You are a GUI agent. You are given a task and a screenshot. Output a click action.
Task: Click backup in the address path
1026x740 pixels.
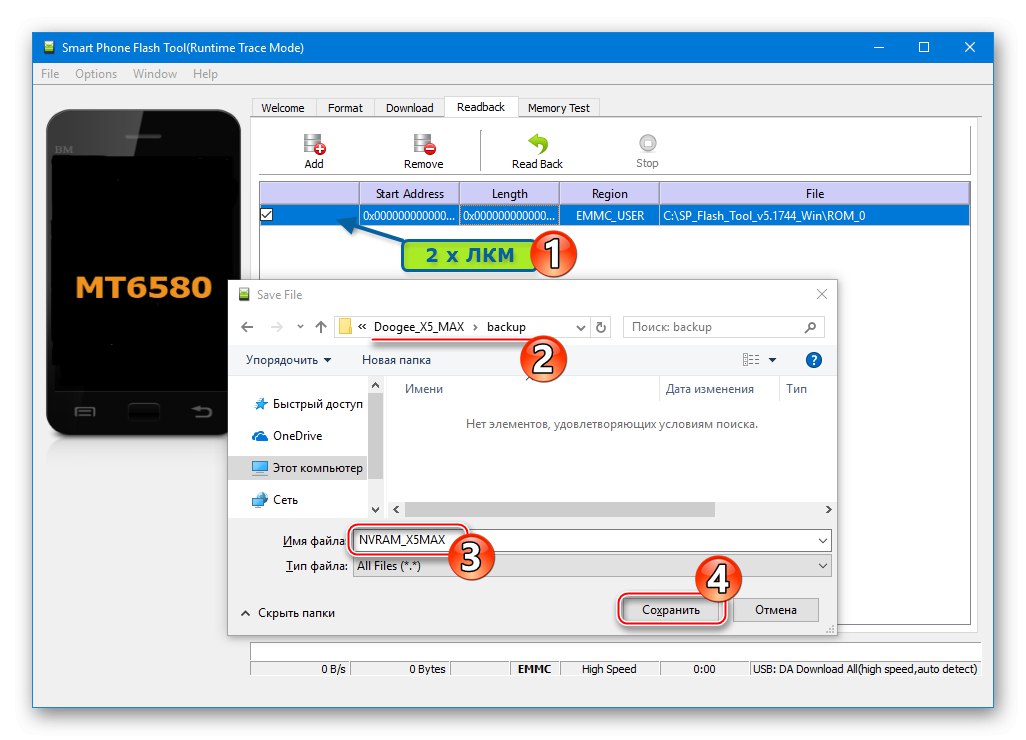[506, 326]
